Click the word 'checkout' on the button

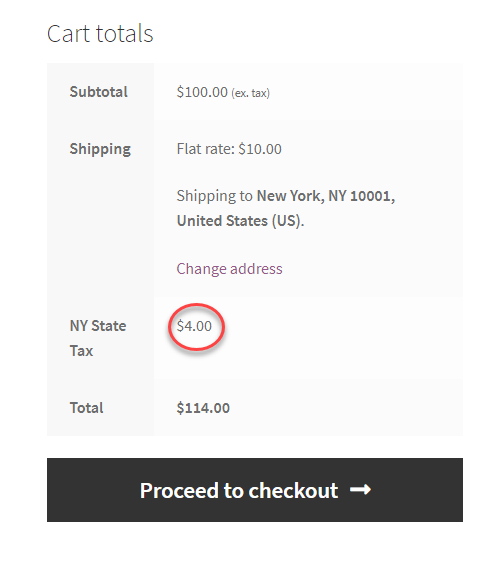tap(293, 490)
